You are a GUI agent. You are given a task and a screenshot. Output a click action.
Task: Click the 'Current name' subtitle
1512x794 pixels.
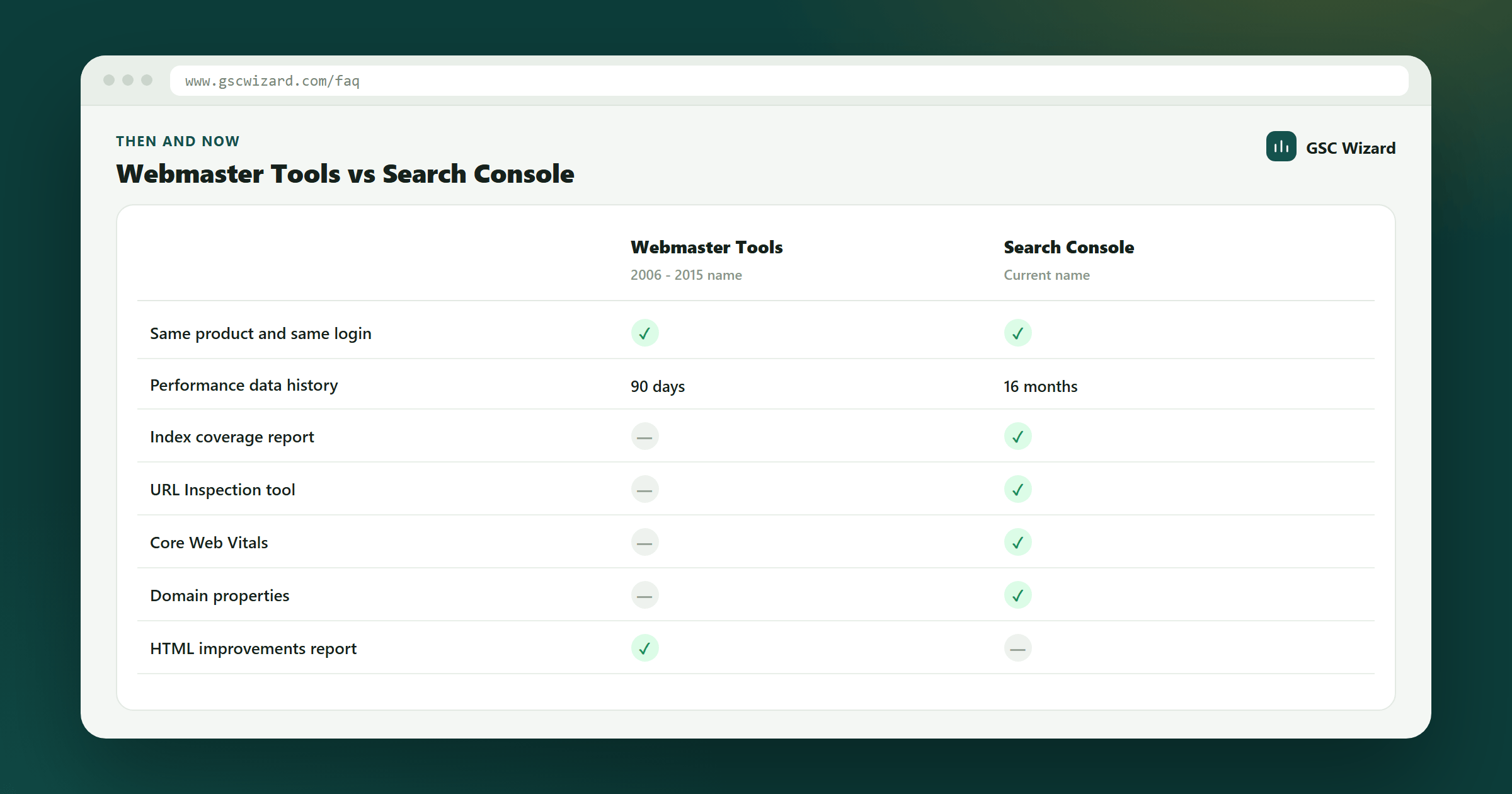click(x=1046, y=275)
